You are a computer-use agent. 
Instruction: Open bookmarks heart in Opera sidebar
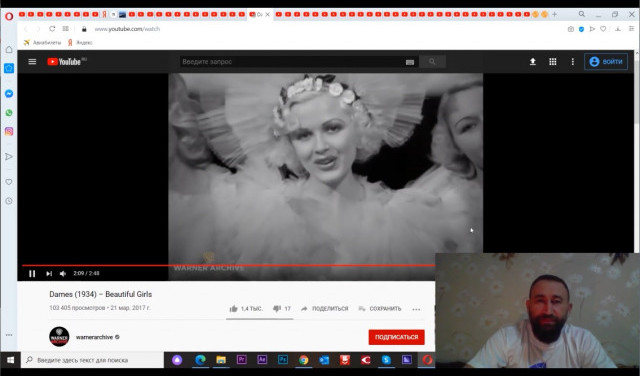pos(9,182)
